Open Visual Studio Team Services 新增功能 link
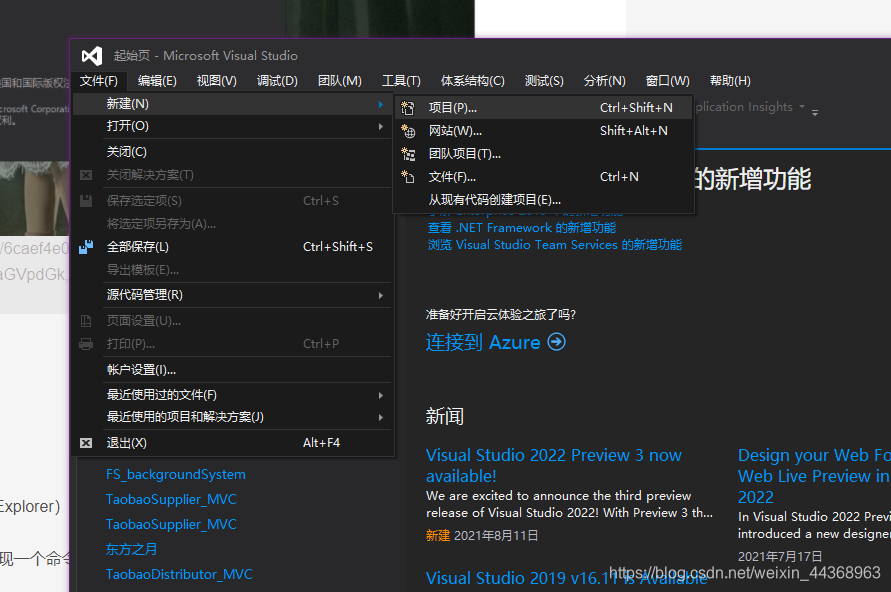 tap(555, 245)
